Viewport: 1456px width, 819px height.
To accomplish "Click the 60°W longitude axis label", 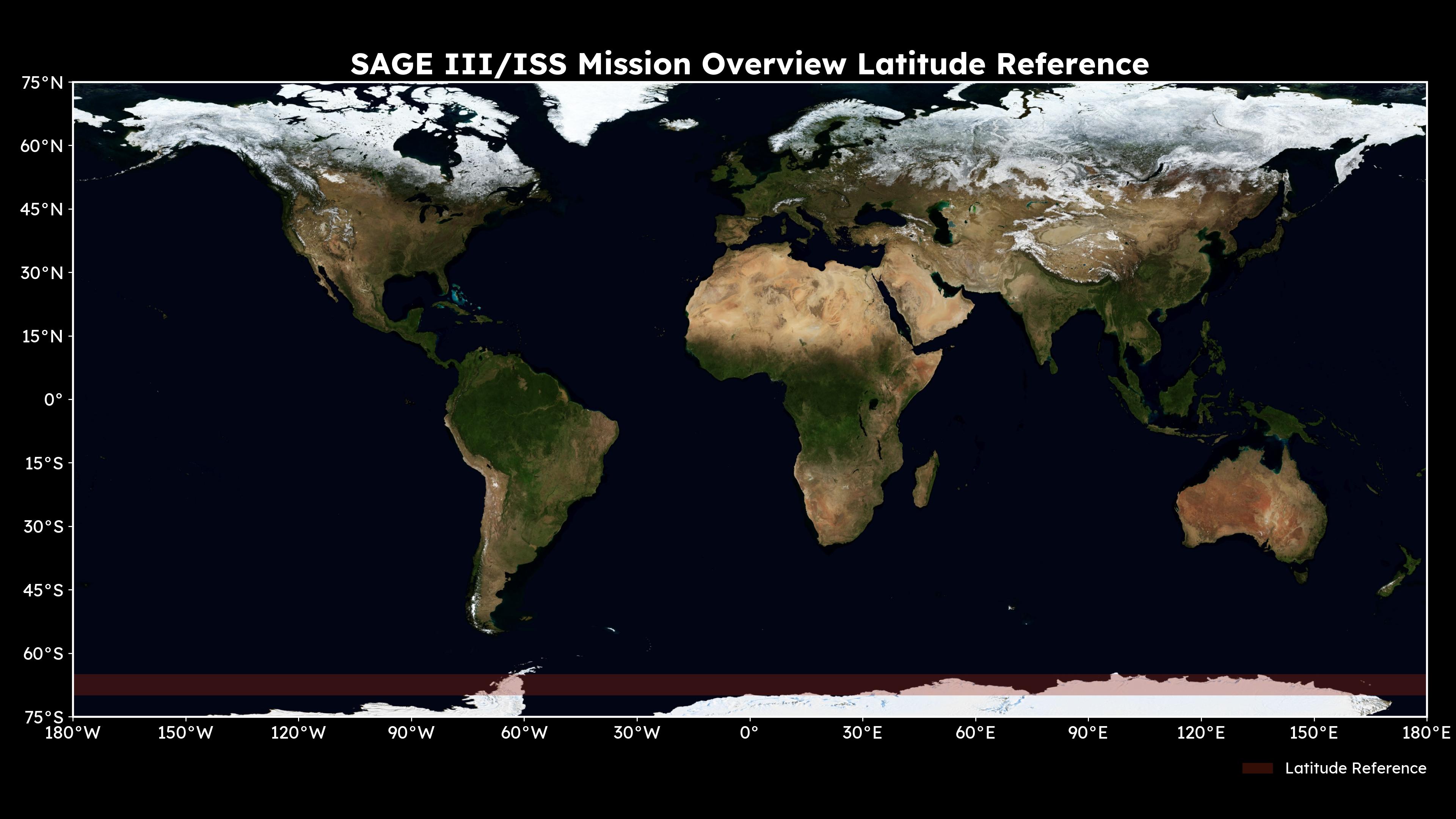I will pyautogui.click(x=524, y=733).
